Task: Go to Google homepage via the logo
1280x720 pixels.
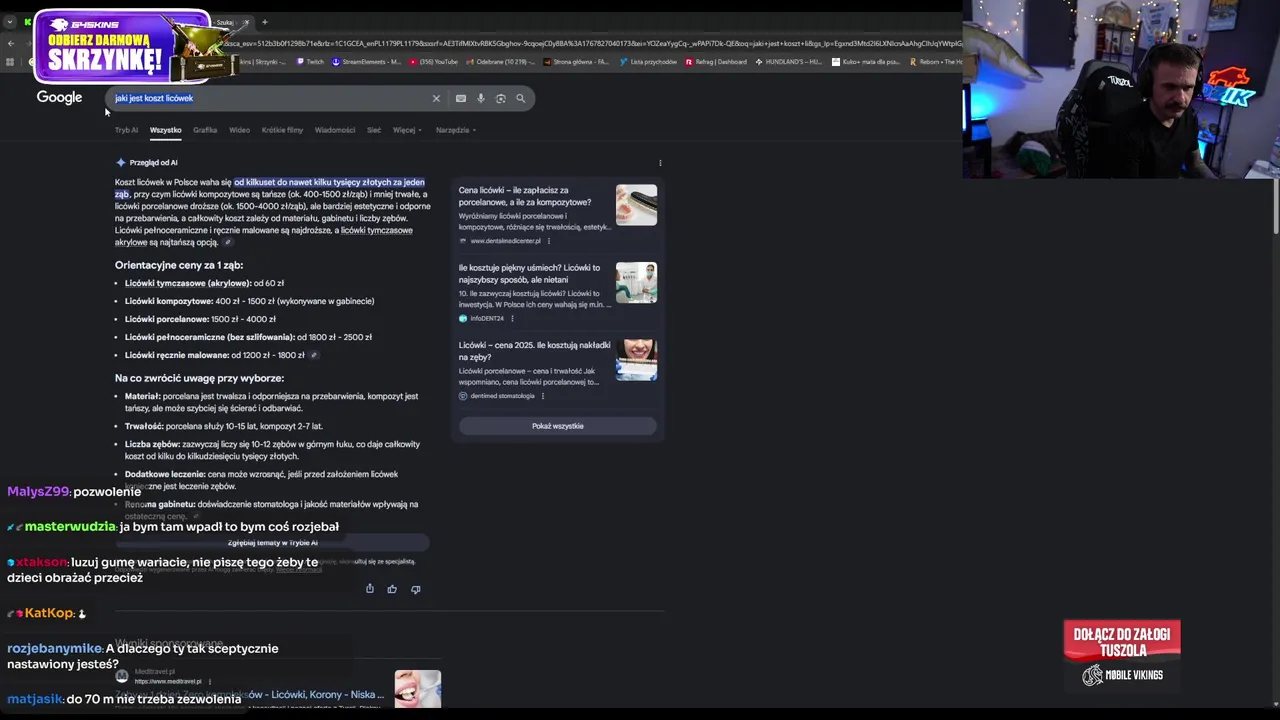Action: pos(59,97)
